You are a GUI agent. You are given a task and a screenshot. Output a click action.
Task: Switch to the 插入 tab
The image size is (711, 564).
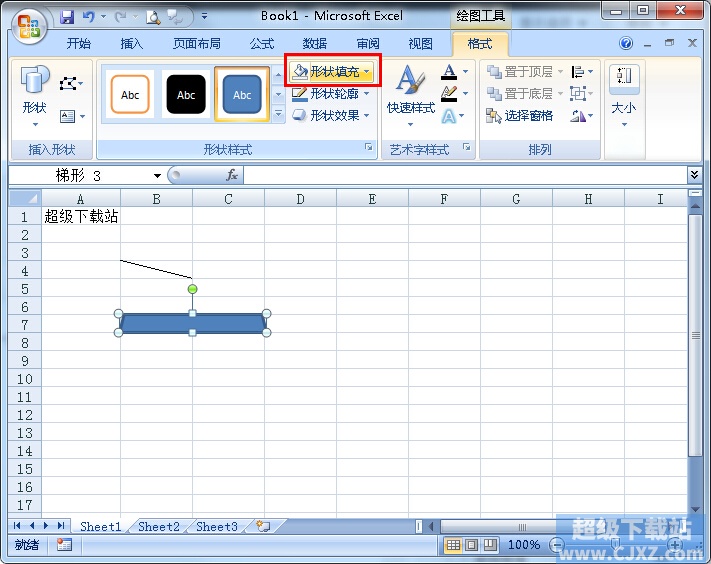(x=131, y=44)
